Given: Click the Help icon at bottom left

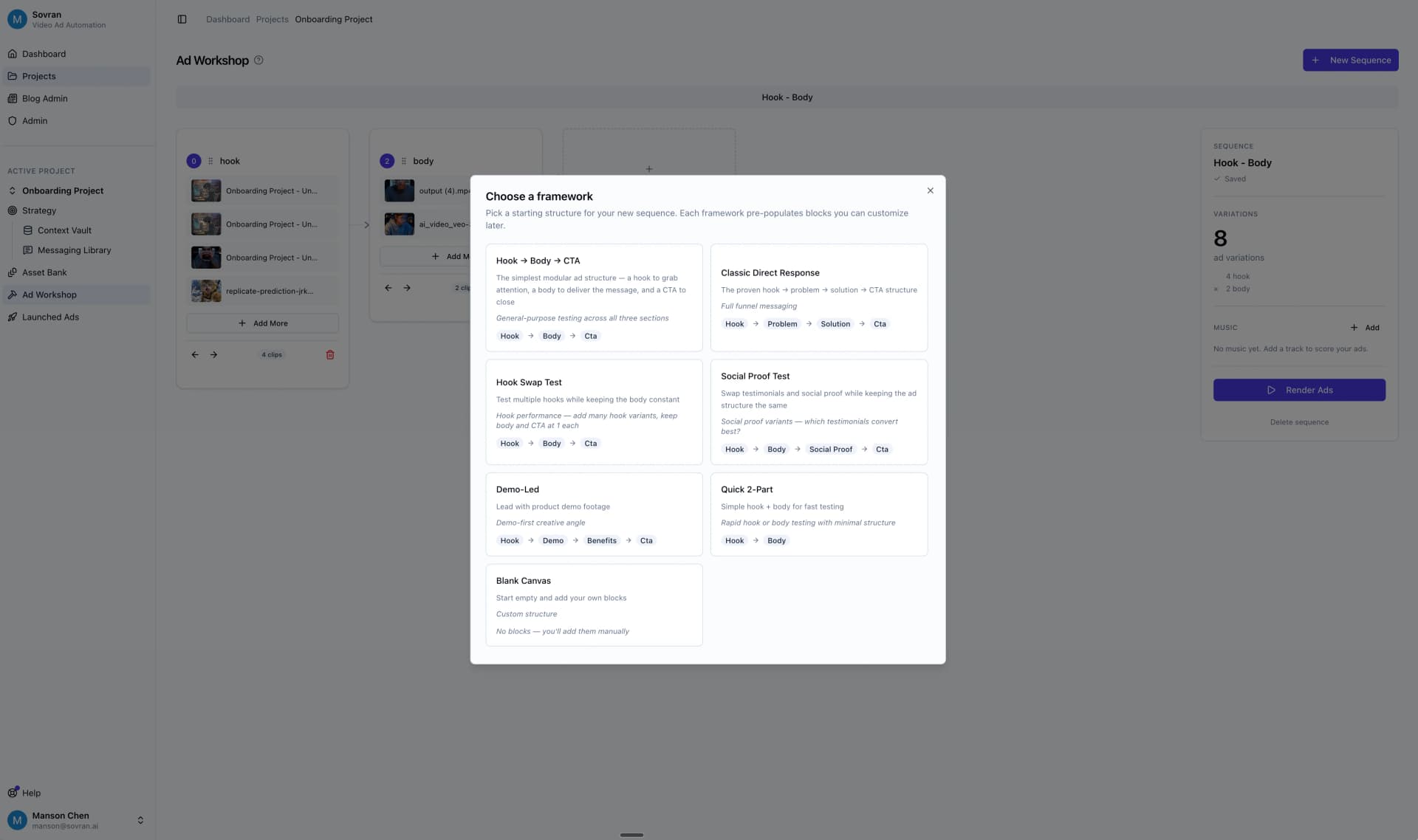Looking at the screenshot, I should tap(12, 792).
